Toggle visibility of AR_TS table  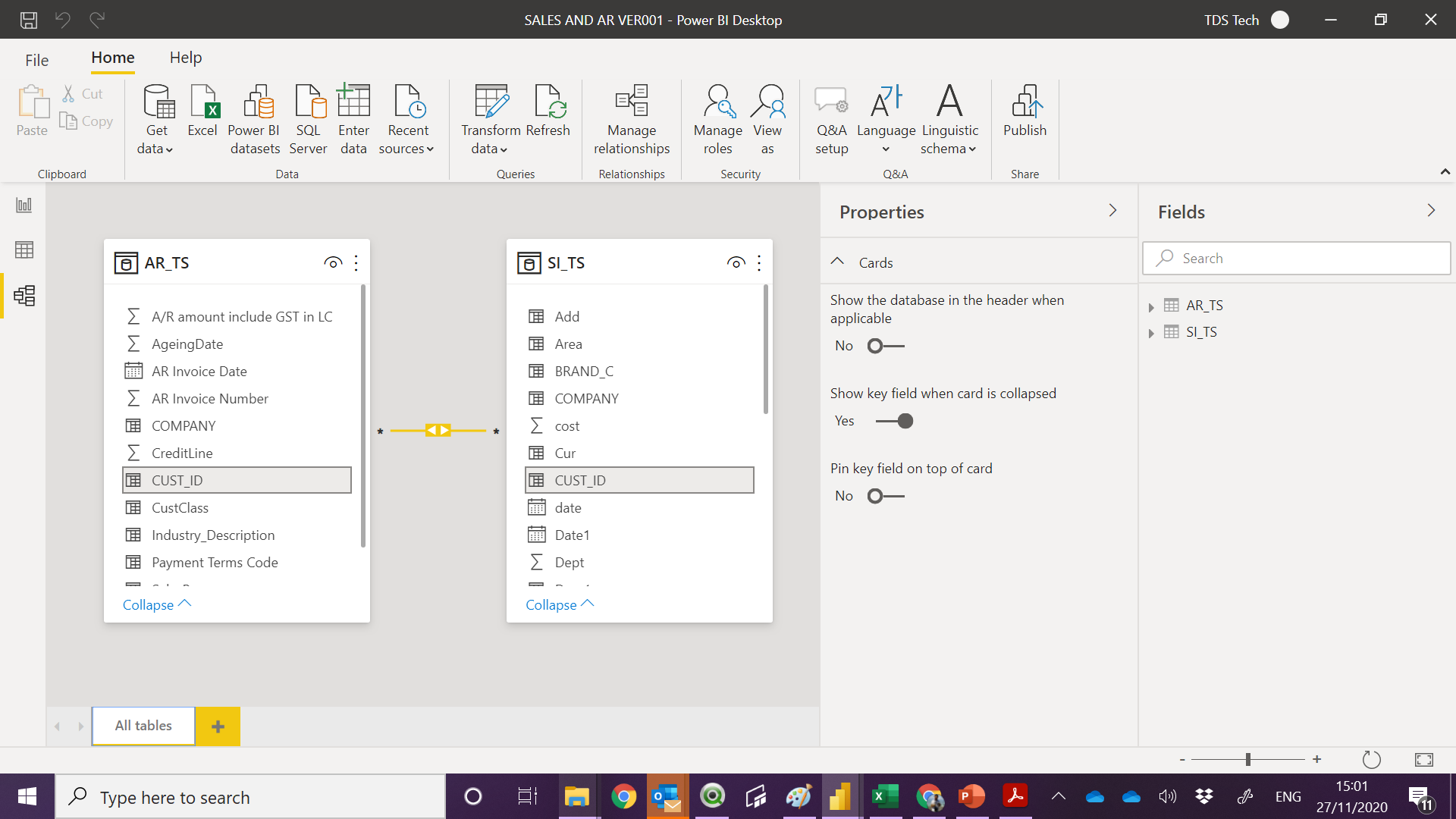[x=333, y=263]
